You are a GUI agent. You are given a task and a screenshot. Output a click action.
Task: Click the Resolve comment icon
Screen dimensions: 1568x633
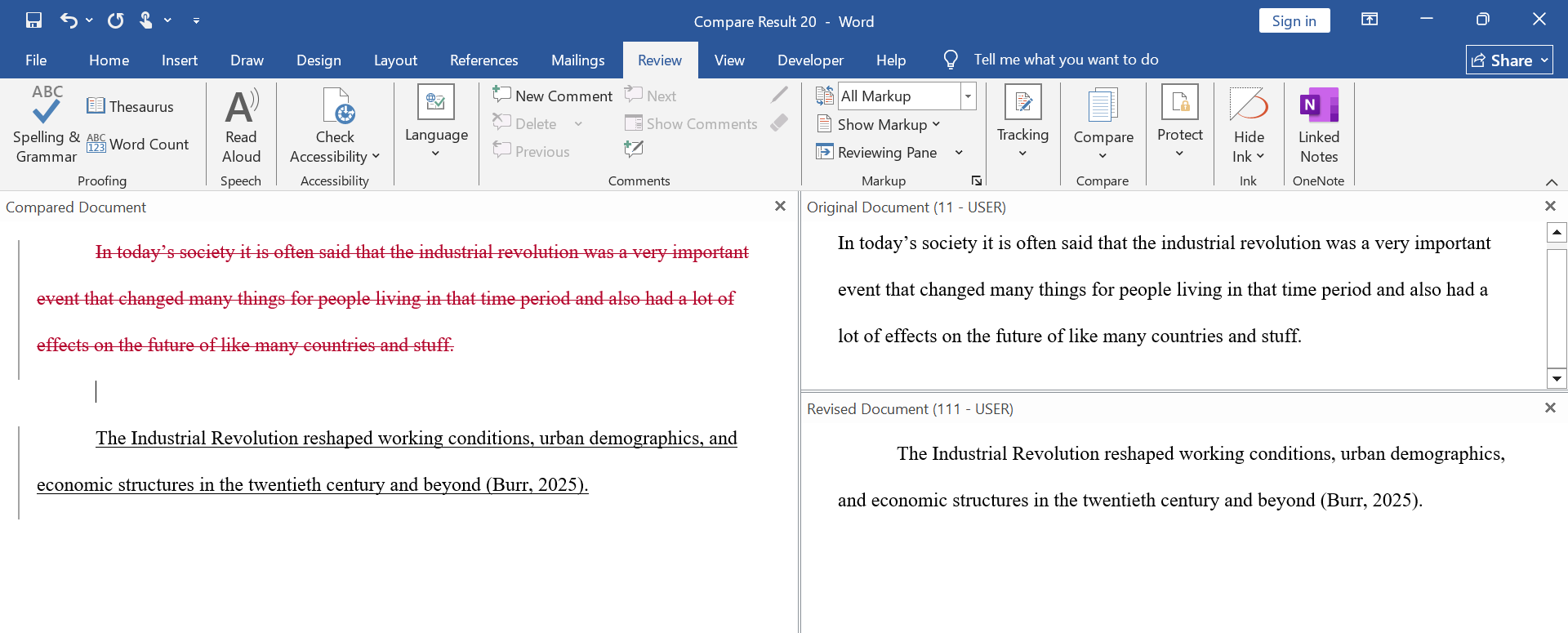pyautogui.click(x=634, y=149)
